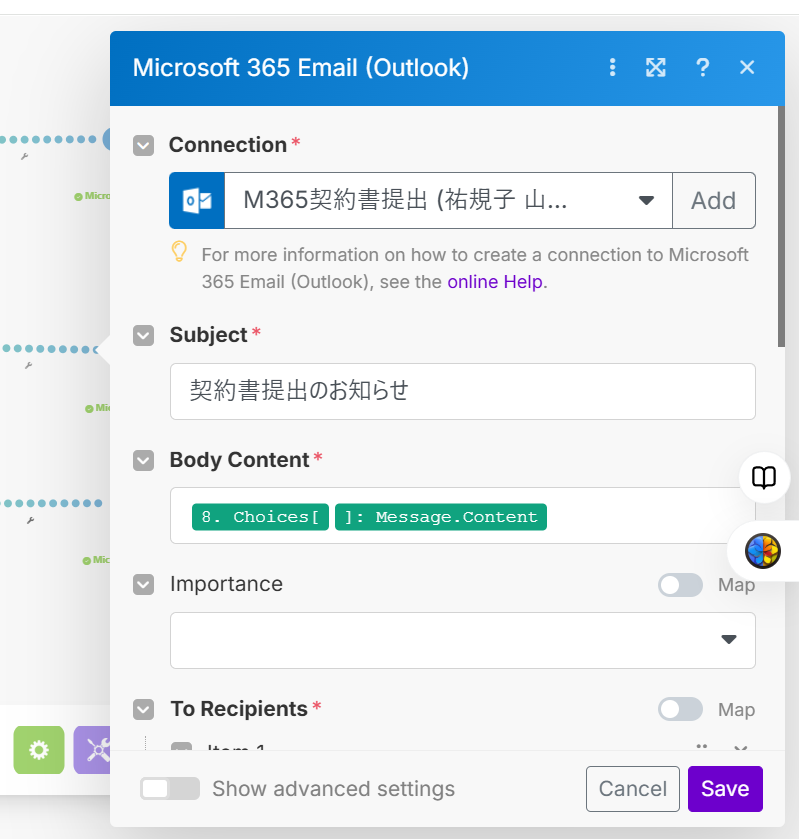Open the three-dot module options menu
The width and height of the screenshot is (799, 839).
[613, 67]
